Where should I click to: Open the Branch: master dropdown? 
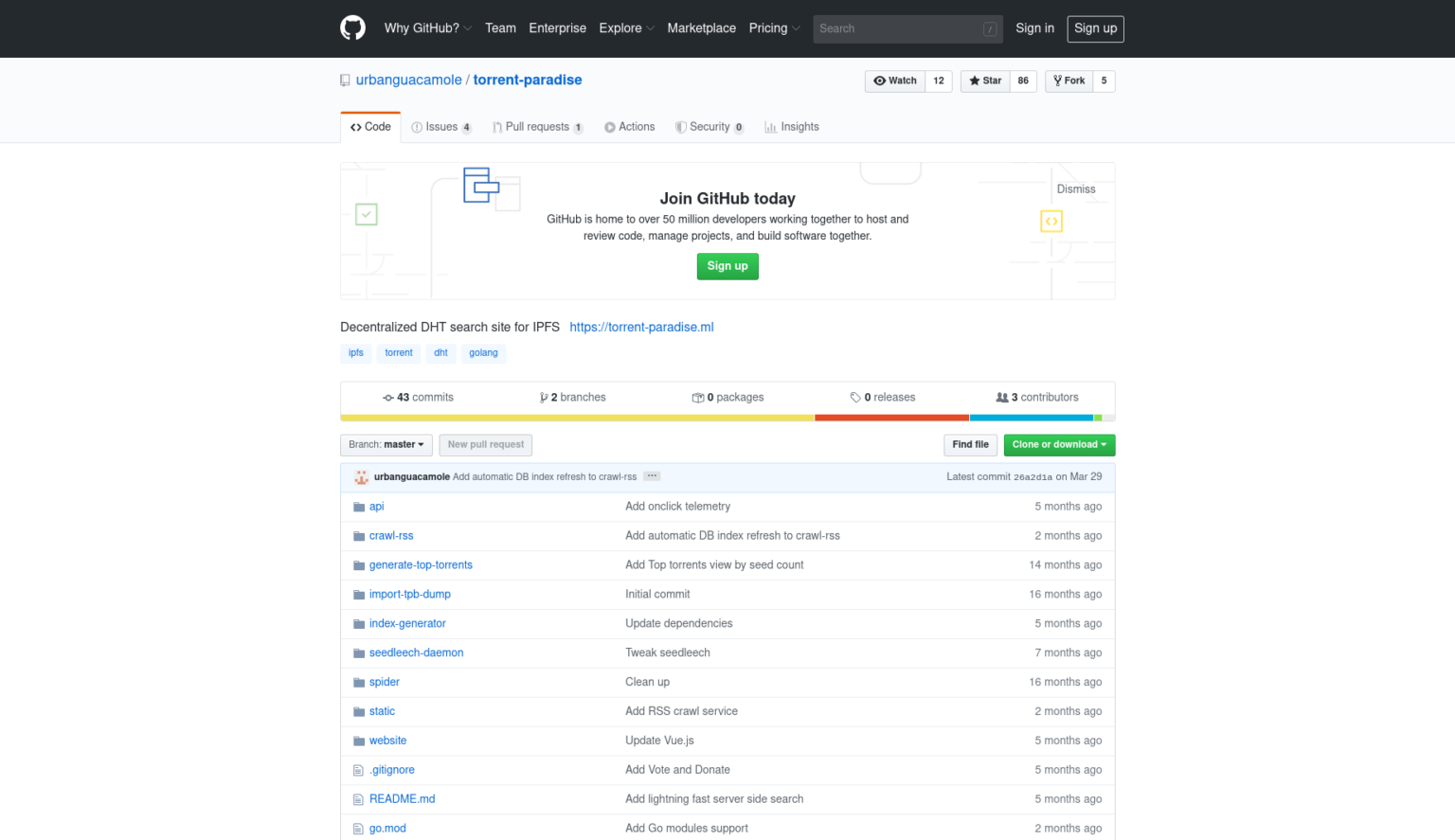[386, 444]
